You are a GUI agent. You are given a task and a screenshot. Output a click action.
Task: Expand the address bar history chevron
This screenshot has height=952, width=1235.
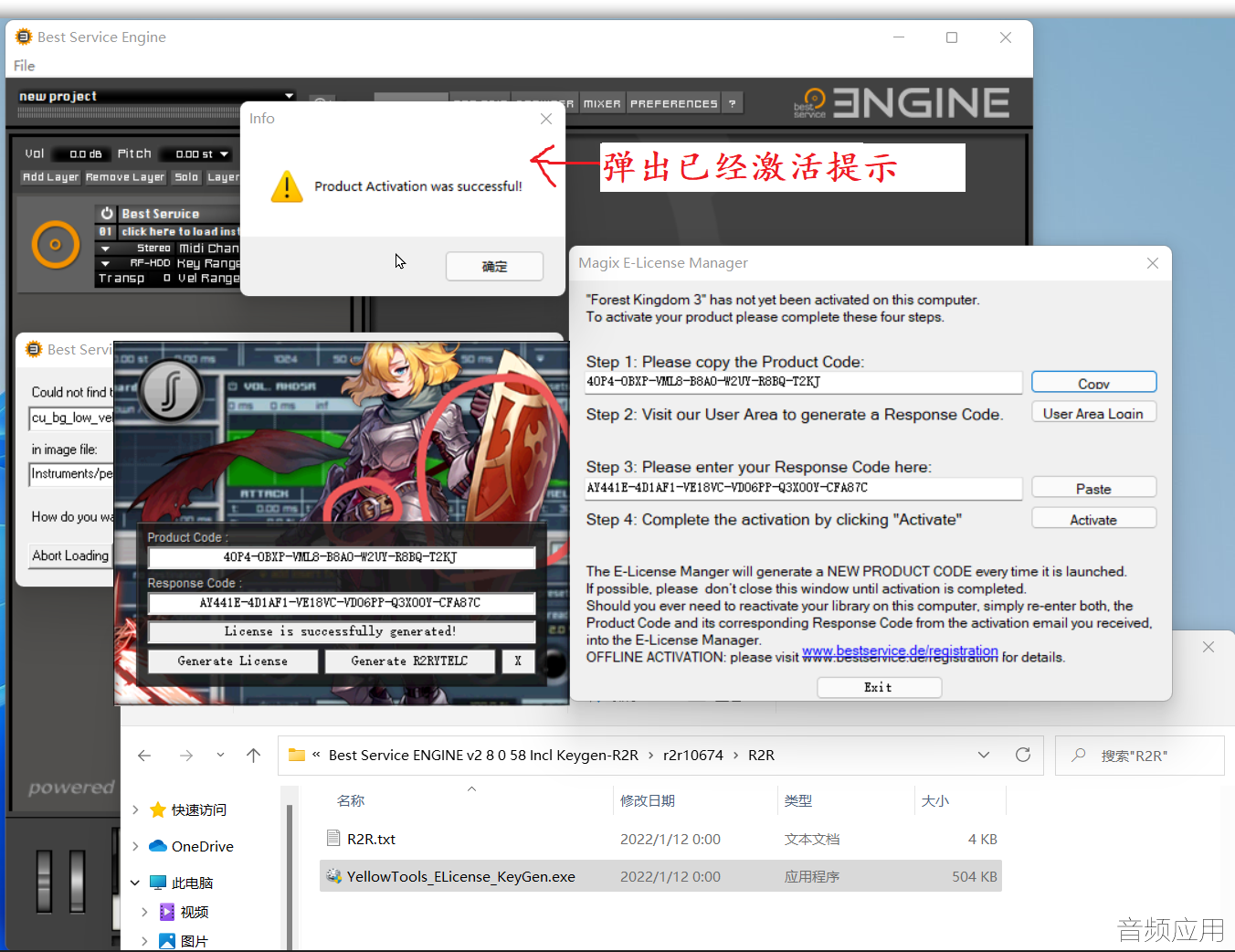[x=984, y=756]
